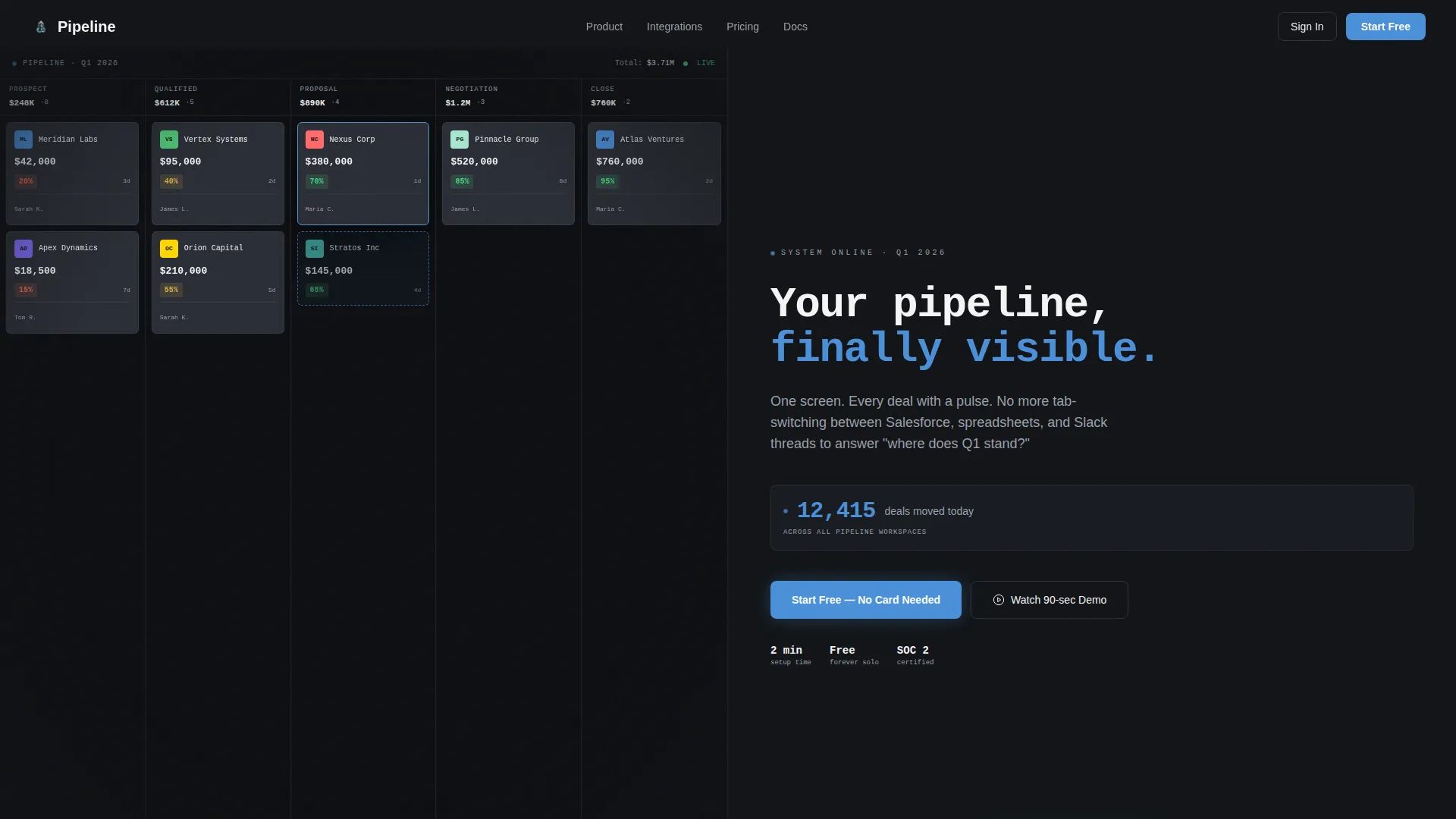Select the QUALIFIED column header
This screenshot has width=1456, height=819.
point(176,89)
